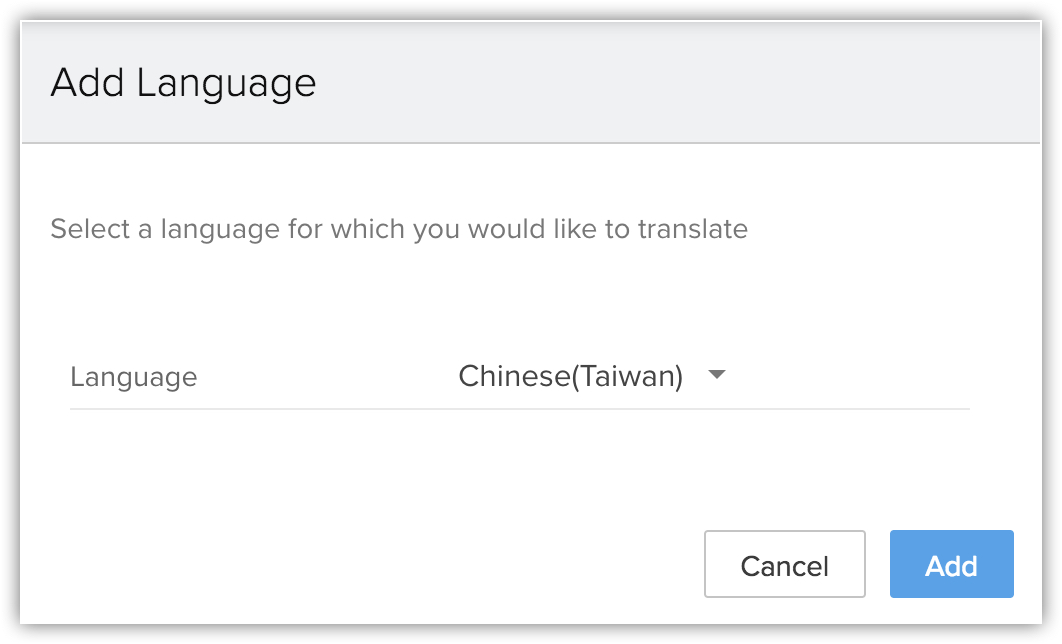Click the instruction text about translating
Image resolution: width=1062 pixels, height=644 pixels.
click(399, 229)
